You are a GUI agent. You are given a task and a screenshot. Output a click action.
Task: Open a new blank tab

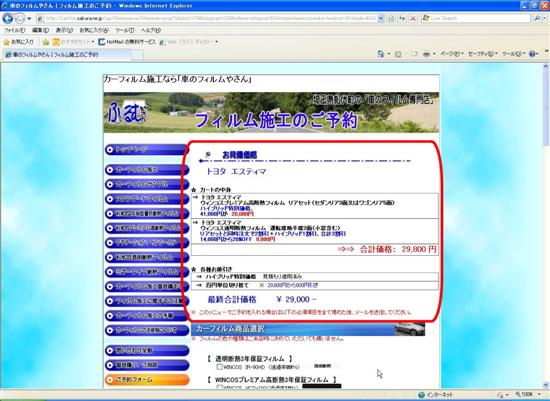tap(137, 55)
